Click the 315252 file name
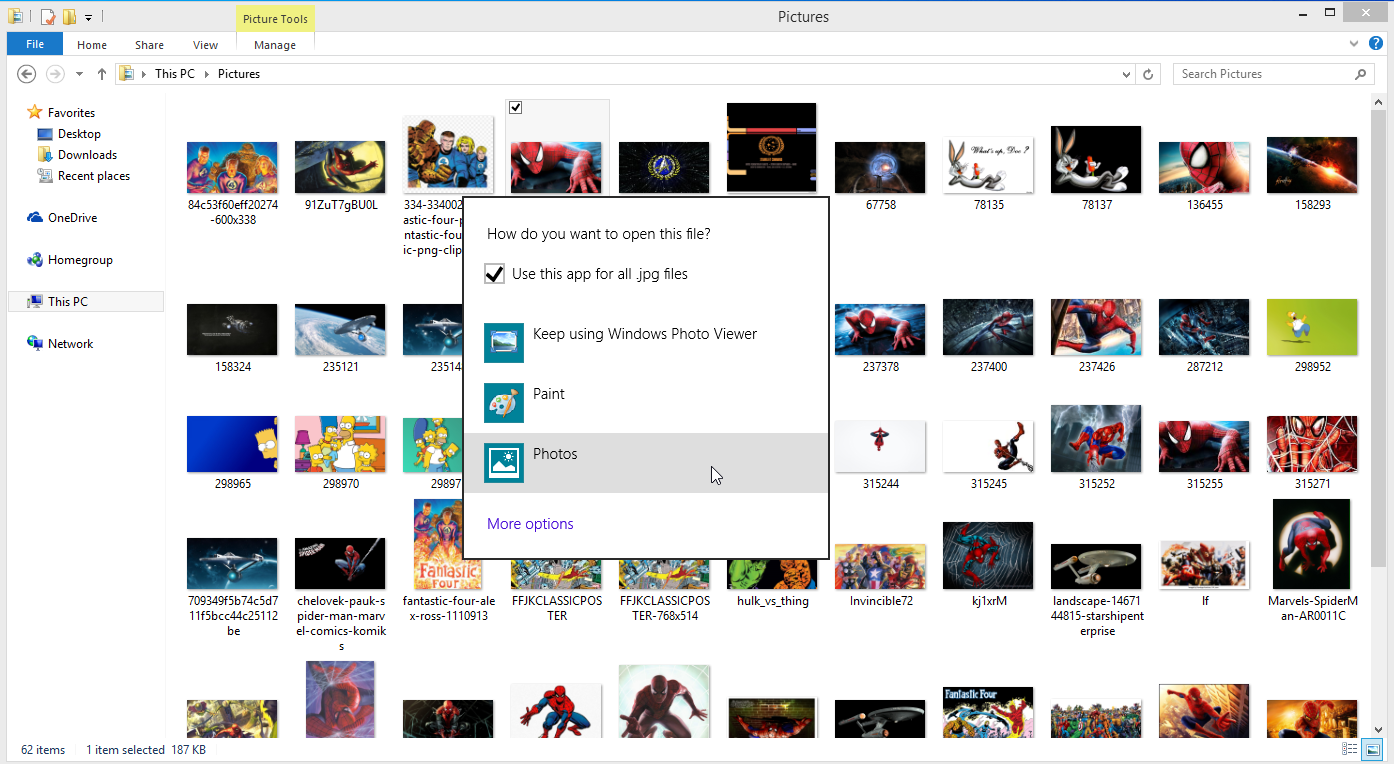 (1096, 484)
